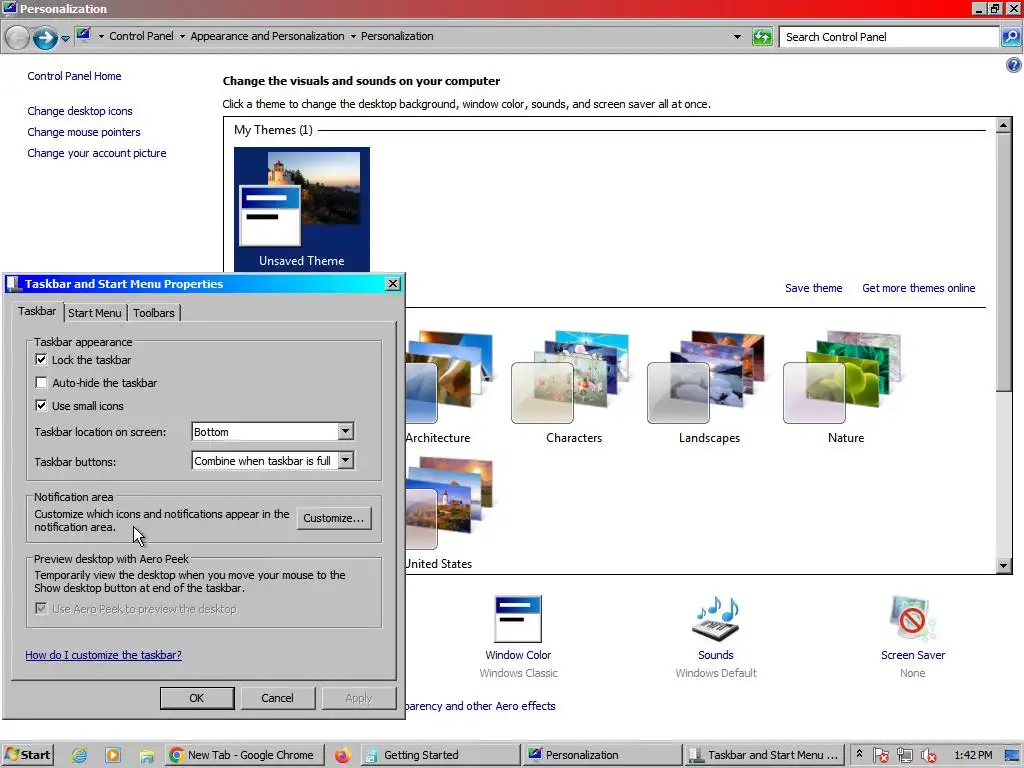Show hidden notification icons arrow
Image resolution: width=1024 pixels, height=768 pixels.
[x=859, y=754]
